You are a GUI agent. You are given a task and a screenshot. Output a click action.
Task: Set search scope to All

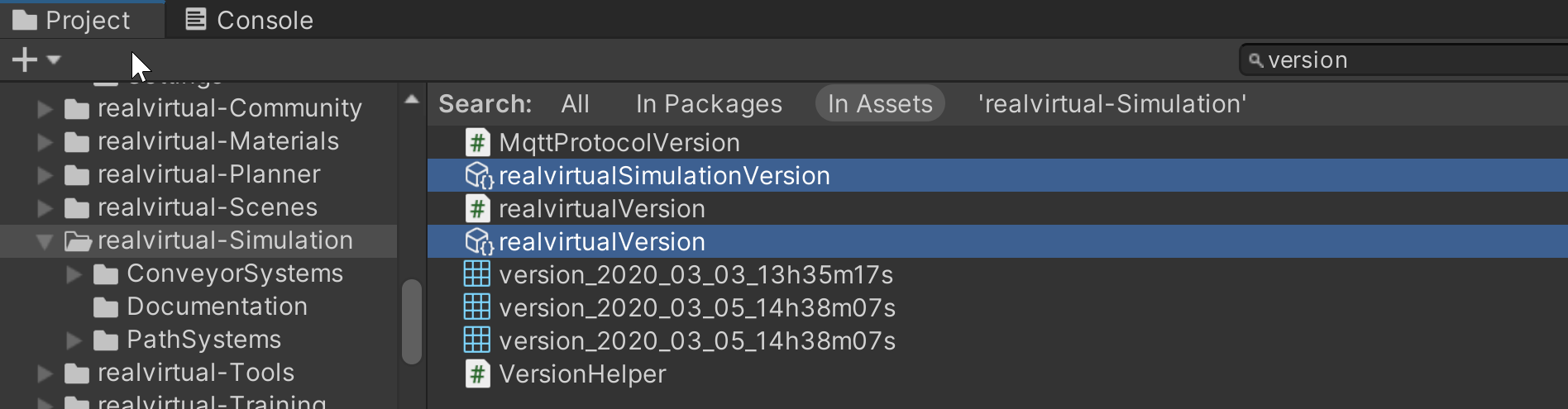pyautogui.click(x=575, y=104)
